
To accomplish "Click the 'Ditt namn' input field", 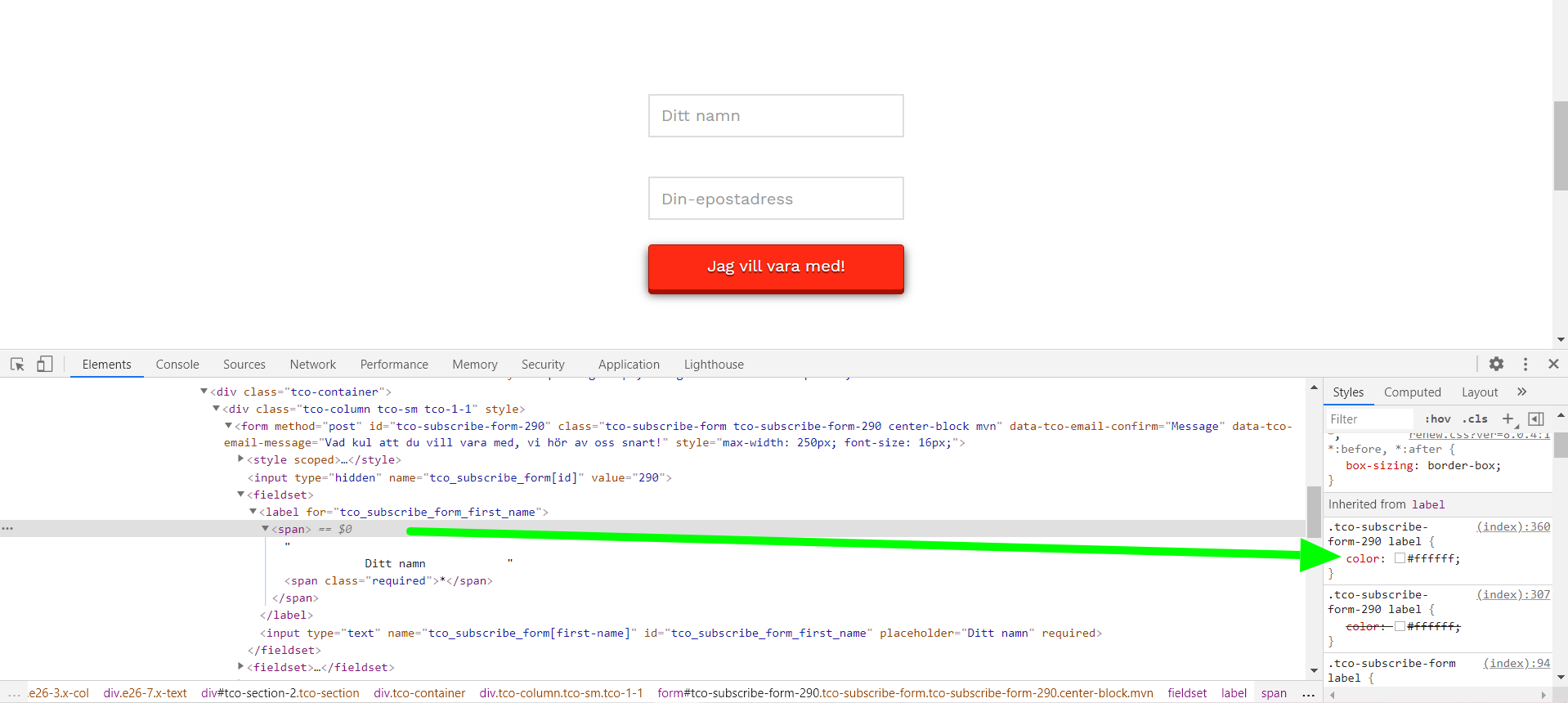I will pos(776,115).
